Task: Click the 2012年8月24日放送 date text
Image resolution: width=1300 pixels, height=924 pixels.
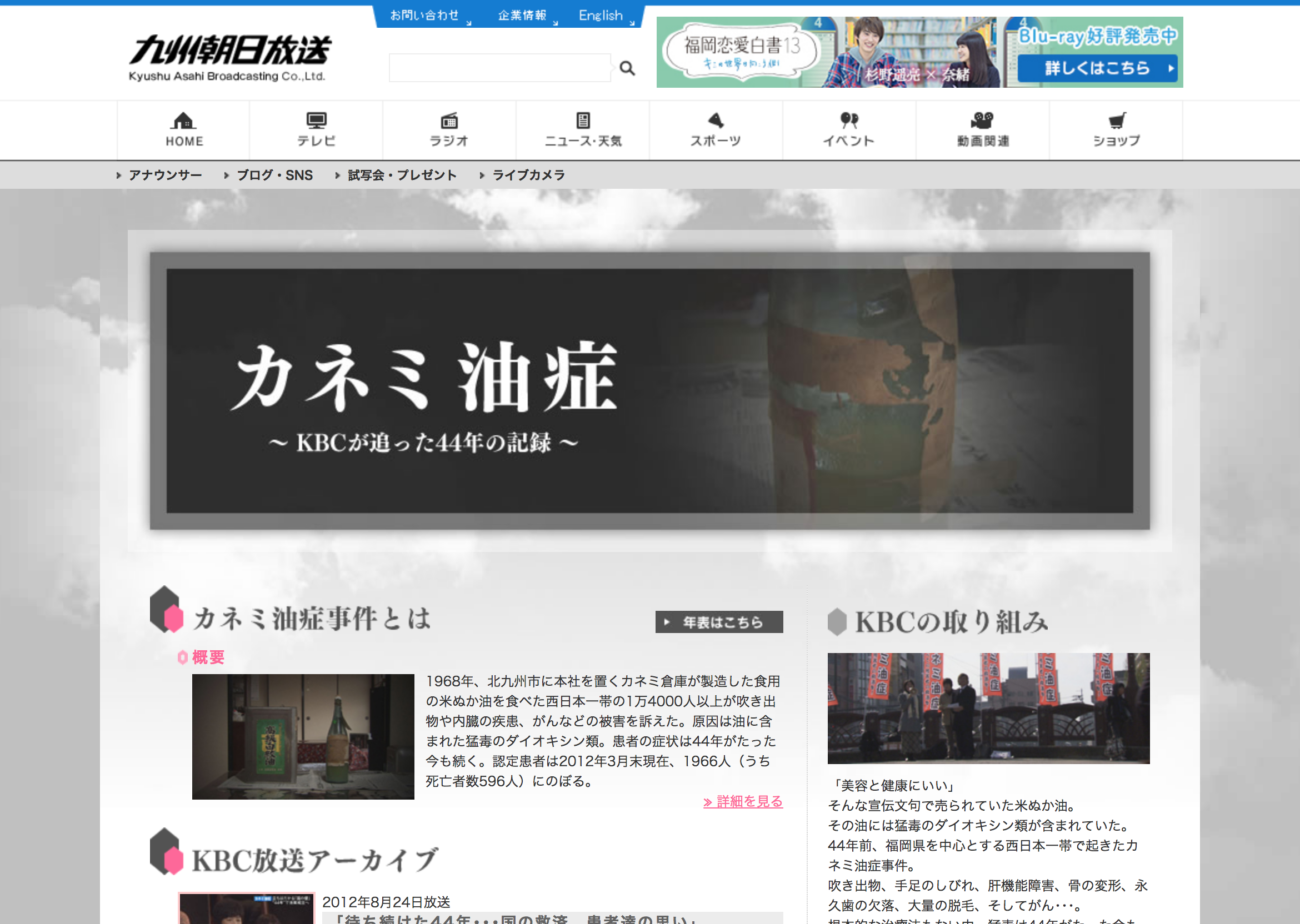Action: point(387,902)
